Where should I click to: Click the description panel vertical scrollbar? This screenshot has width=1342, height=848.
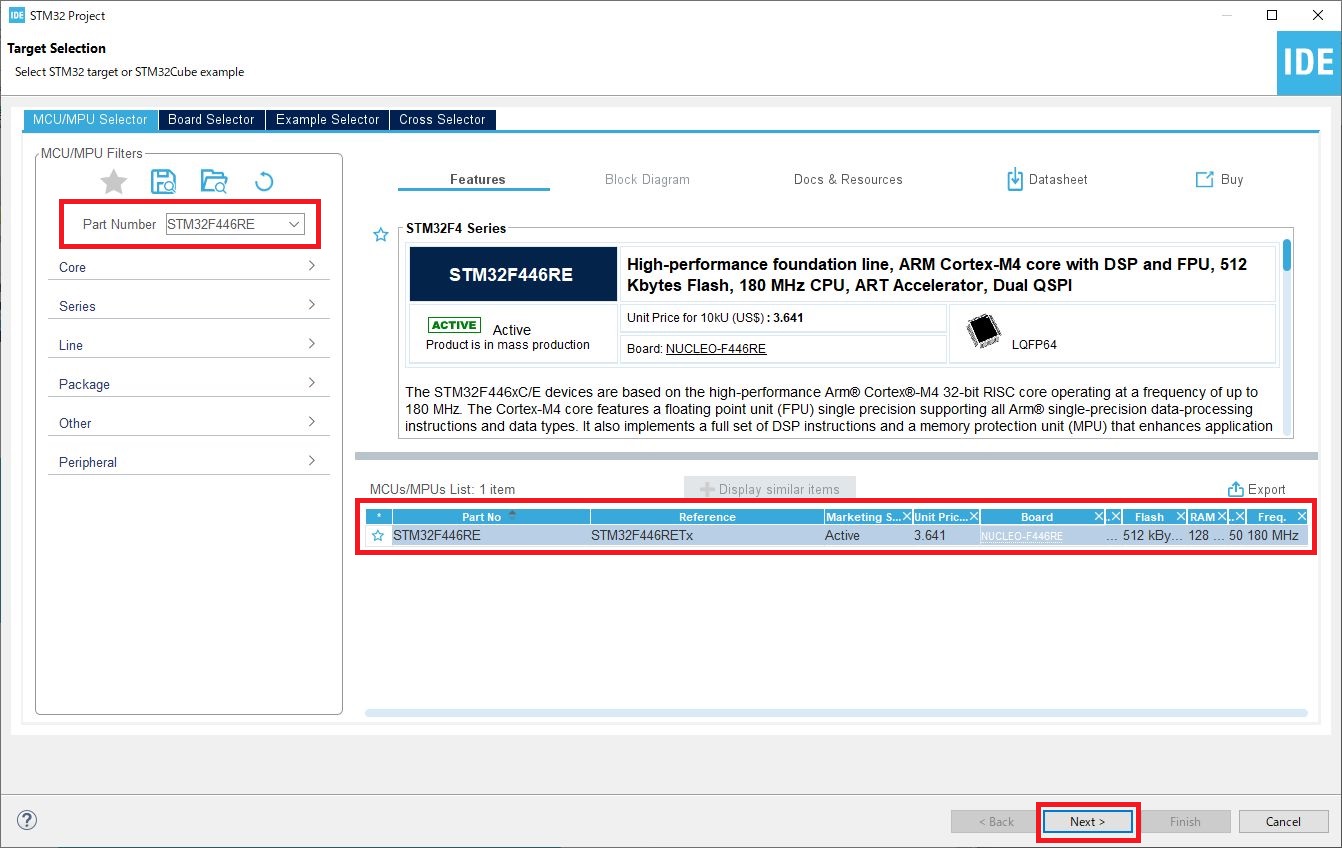click(1286, 255)
